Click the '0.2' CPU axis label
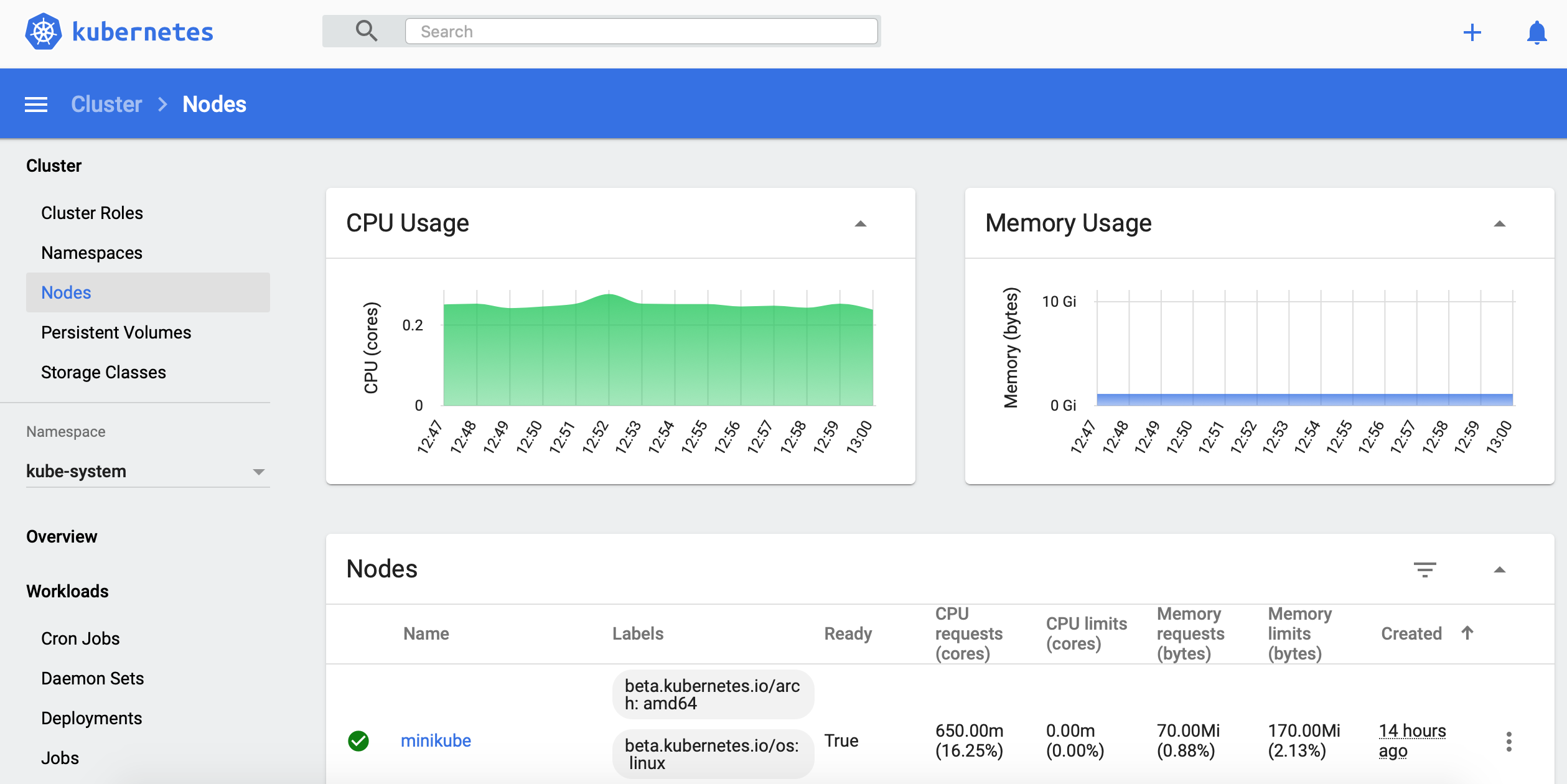The height and width of the screenshot is (784, 1567). coord(413,325)
